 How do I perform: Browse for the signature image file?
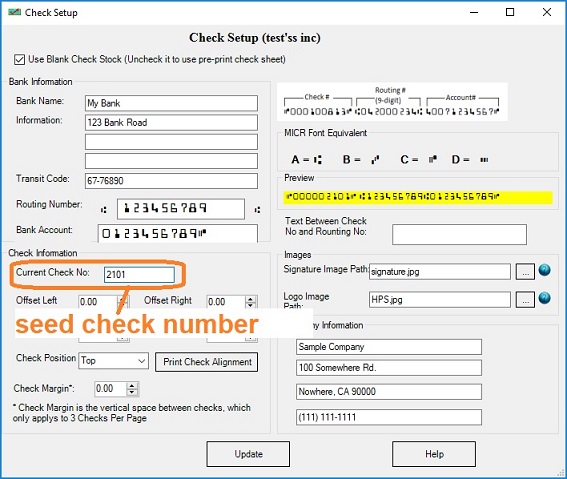[x=525, y=271]
